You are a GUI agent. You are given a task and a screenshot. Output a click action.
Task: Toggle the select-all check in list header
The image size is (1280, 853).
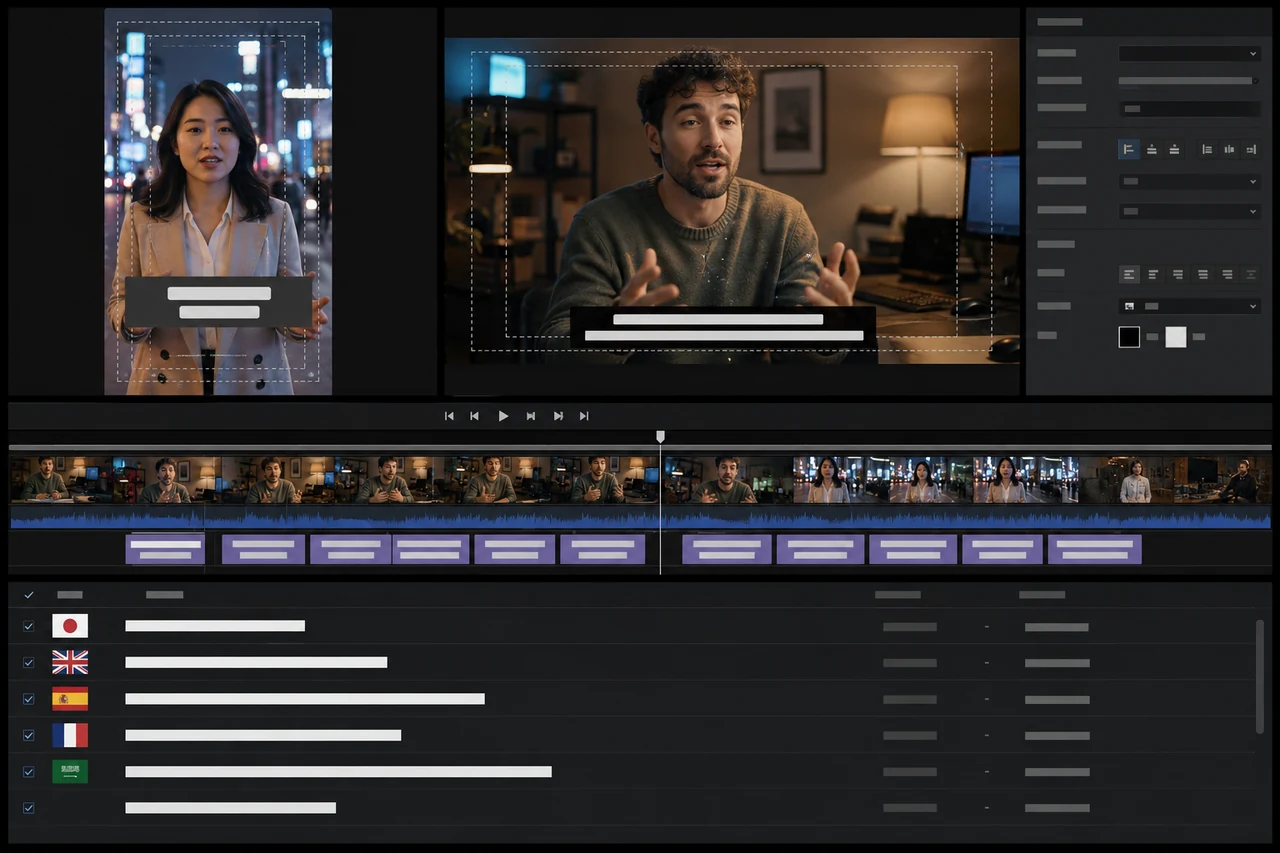point(28,594)
